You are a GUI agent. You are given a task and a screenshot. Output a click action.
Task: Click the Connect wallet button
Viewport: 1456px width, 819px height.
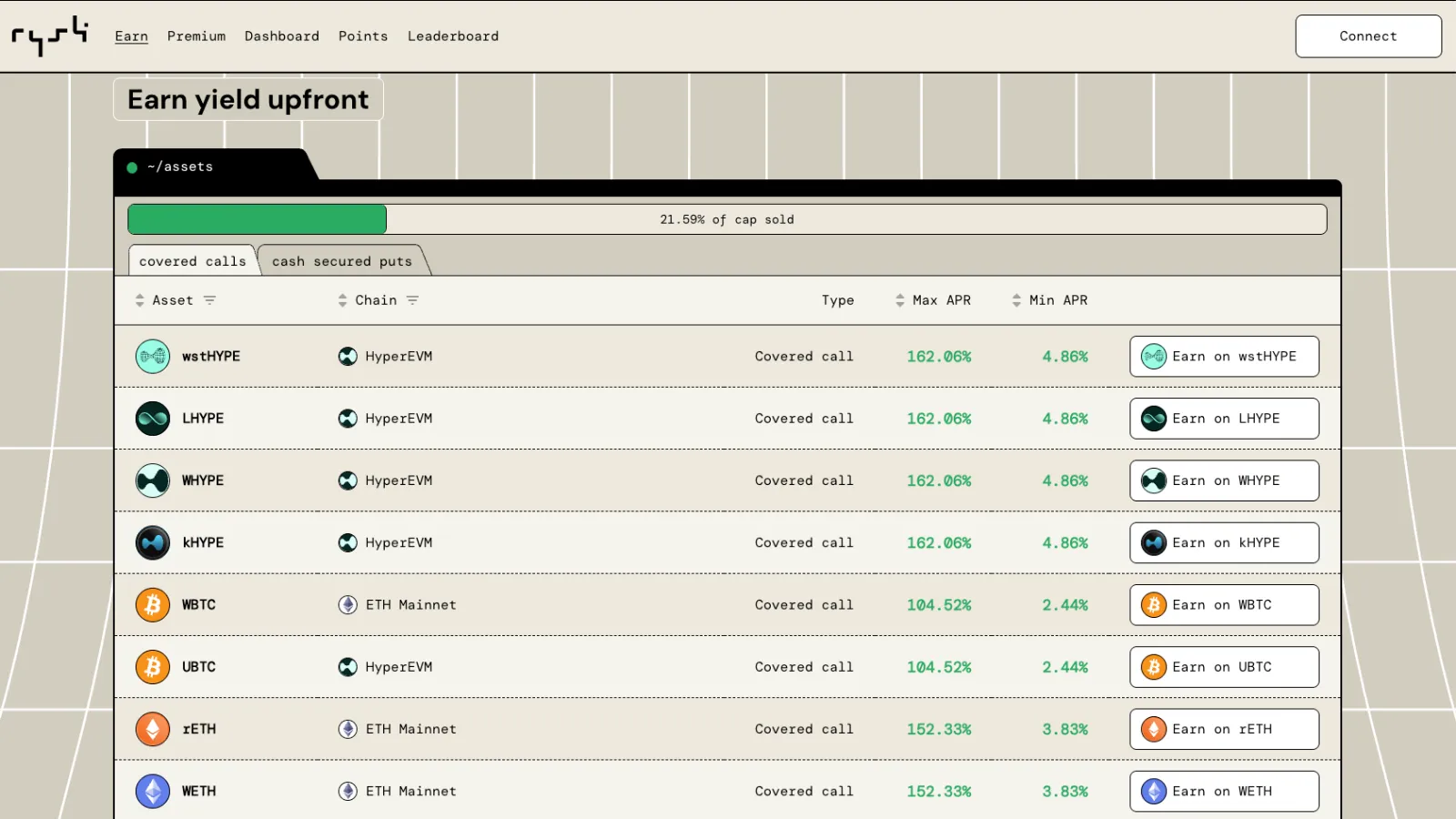click(1369, 36)
